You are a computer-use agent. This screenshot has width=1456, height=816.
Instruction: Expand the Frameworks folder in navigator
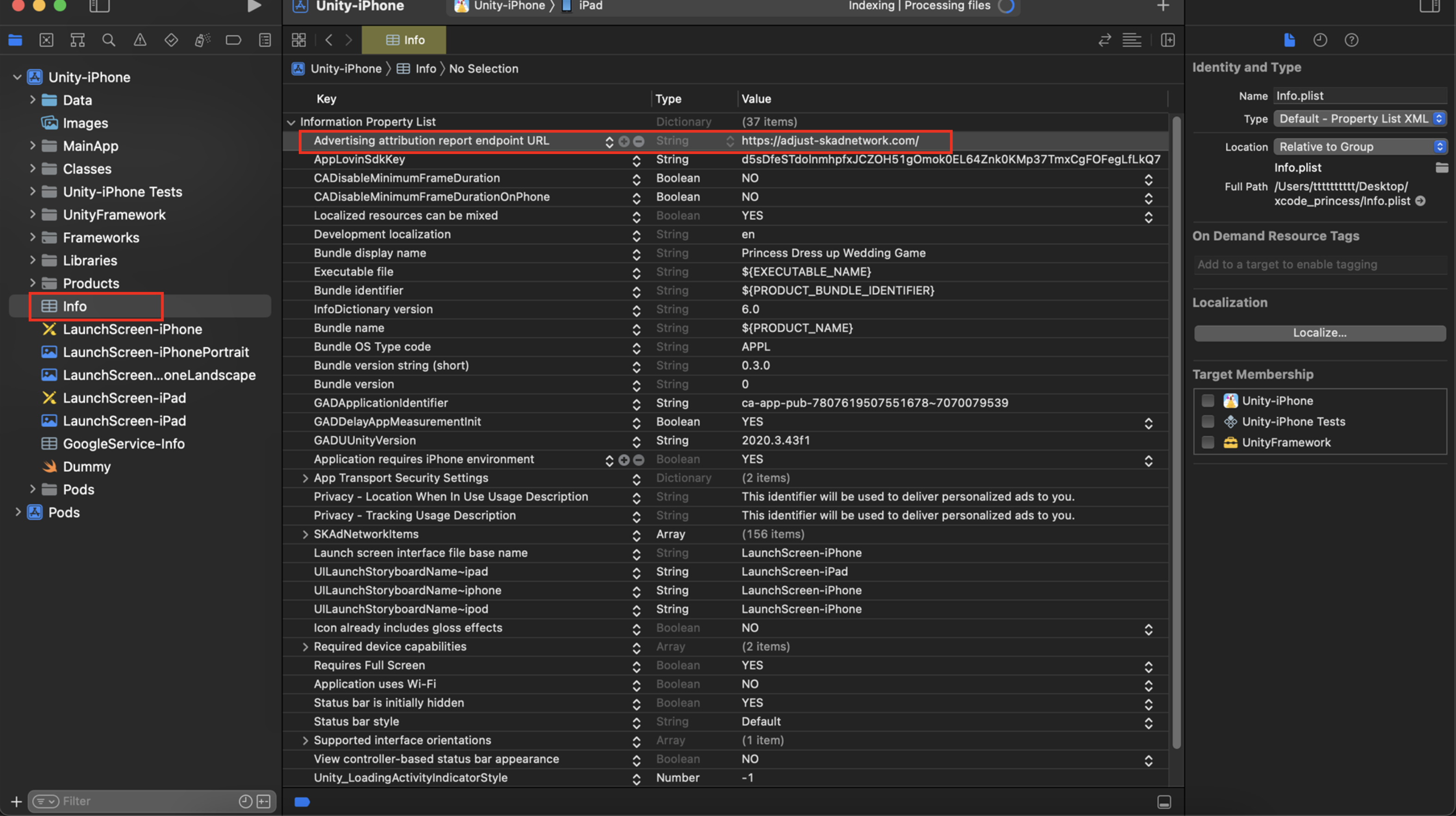(32, 237)
